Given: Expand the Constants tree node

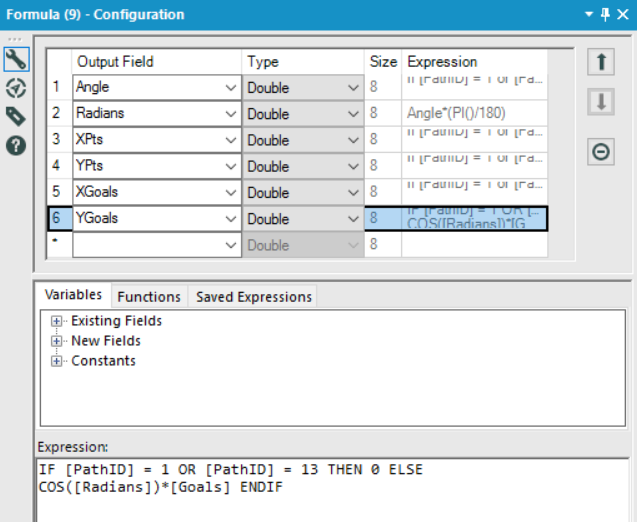Looking at the screenshot, I should pos(56,361).
